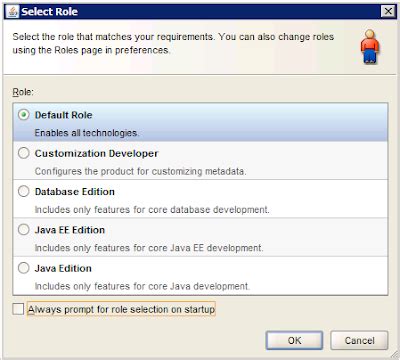Select the Default Role radio button
Viewport: 400px width, 360px height.
pyautogui.click(x=23, y=115)
